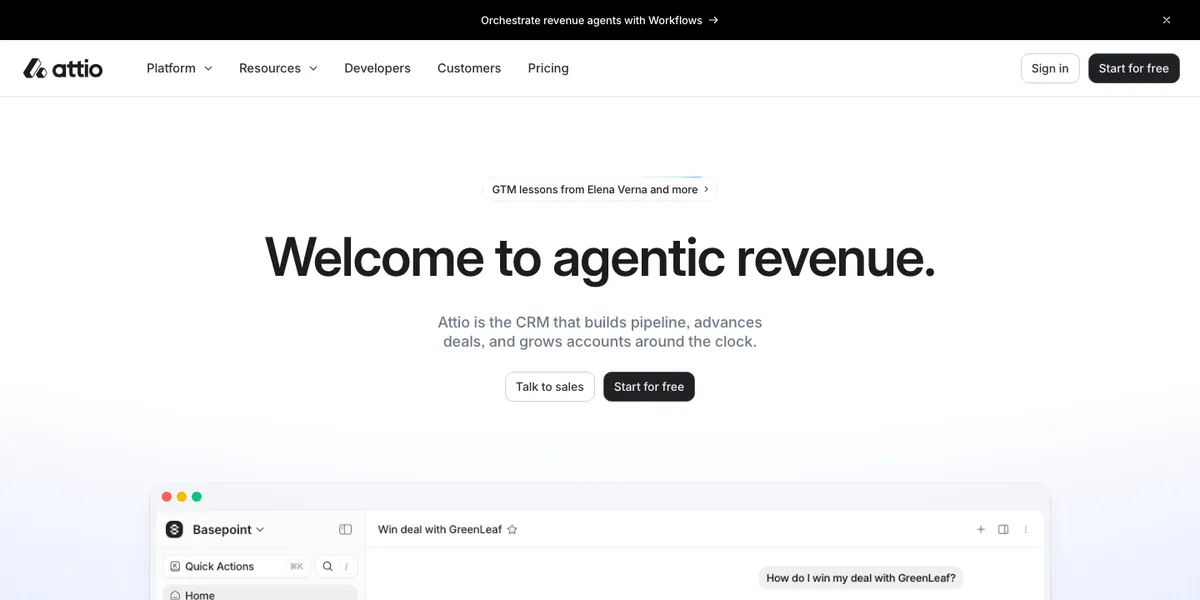Click the red window close dot
1200x600 pixels.
coord(167,497)
